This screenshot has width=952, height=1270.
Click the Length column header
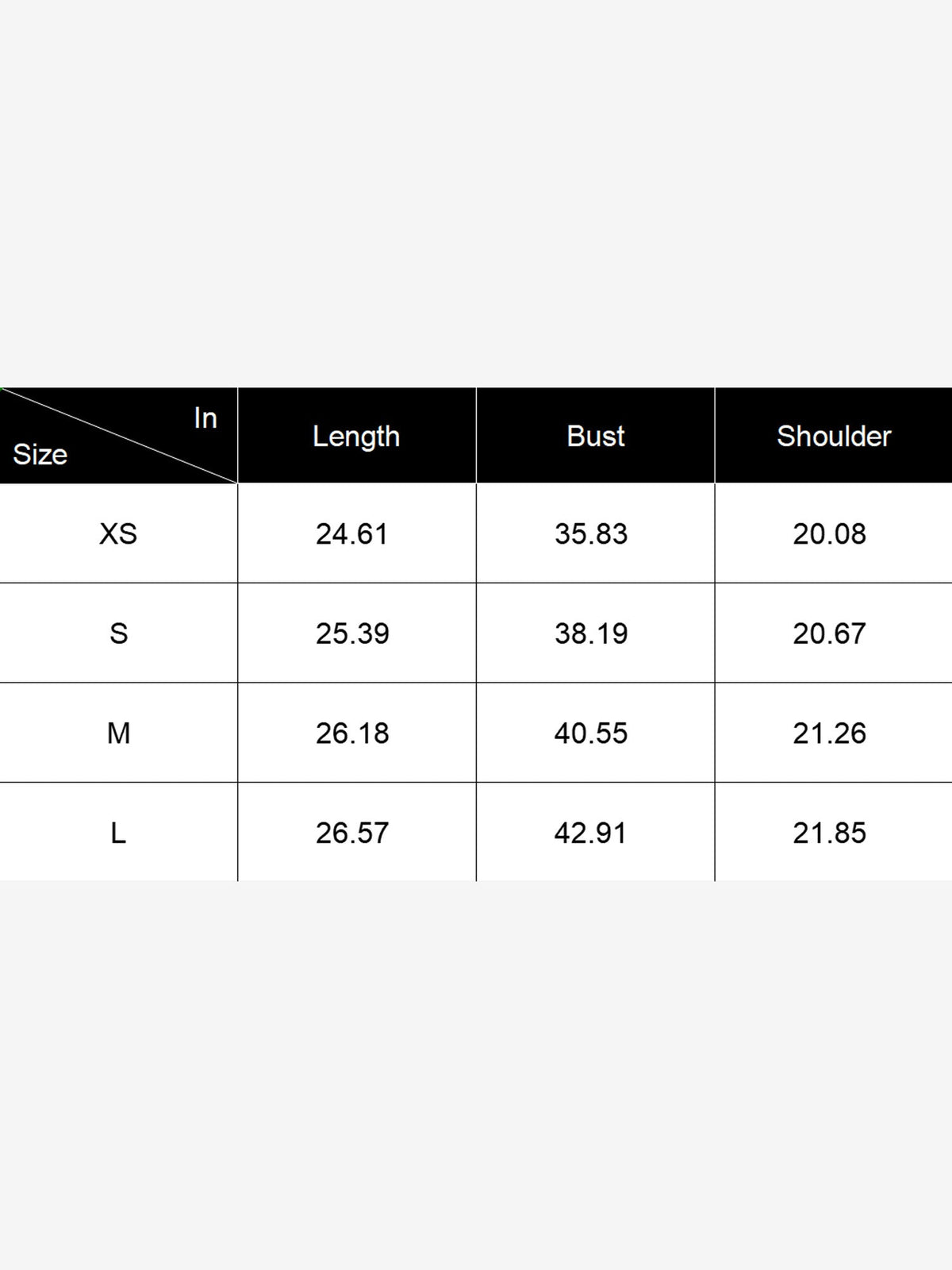coord(356,437)
